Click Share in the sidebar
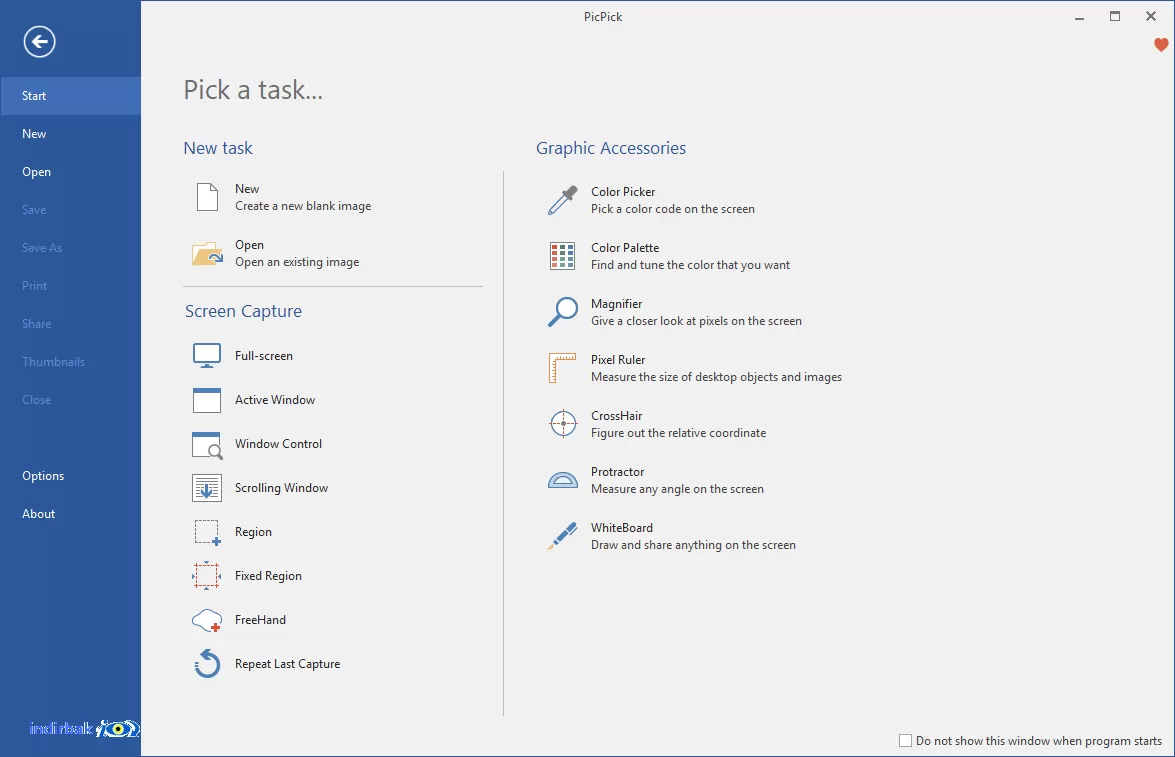Image resolution: width=1175 pixels, height=757 pixels. pyautogui.click(x=70, y=324)
